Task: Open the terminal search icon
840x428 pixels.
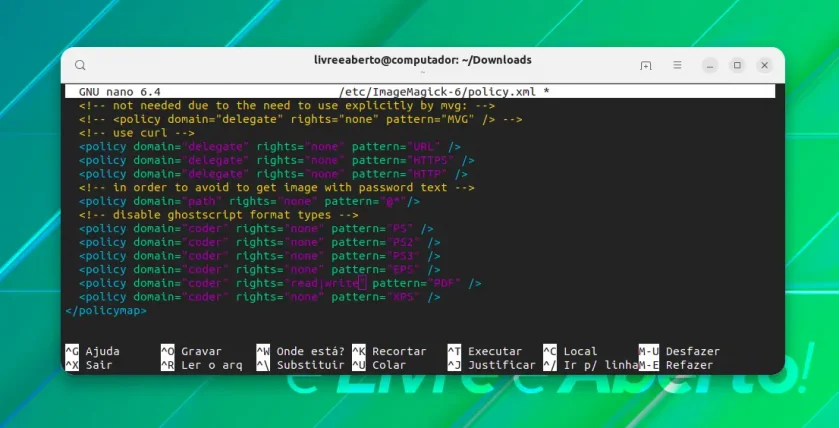Action: coord(80,65)
